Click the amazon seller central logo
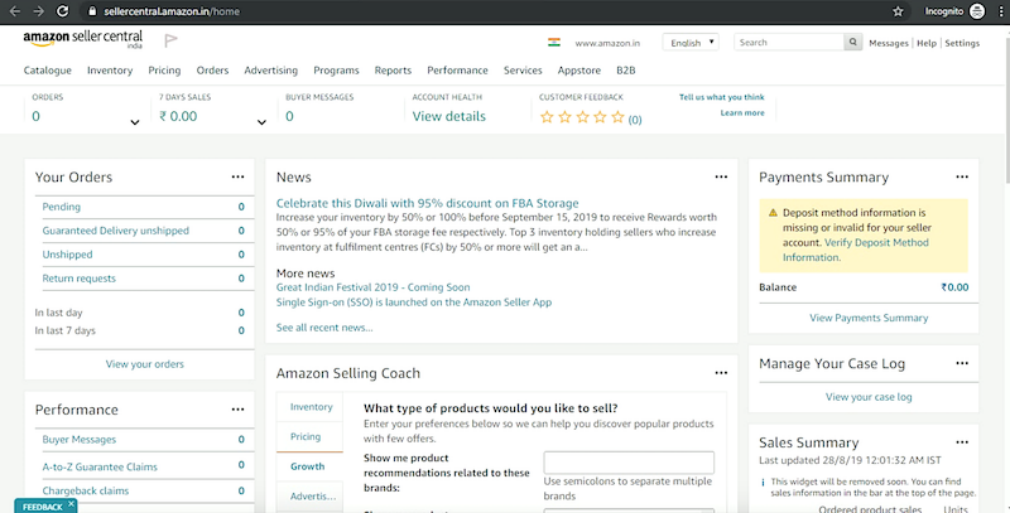This screenshot has width=1010, height=514. pyautogui.click(x=82, y=39)
